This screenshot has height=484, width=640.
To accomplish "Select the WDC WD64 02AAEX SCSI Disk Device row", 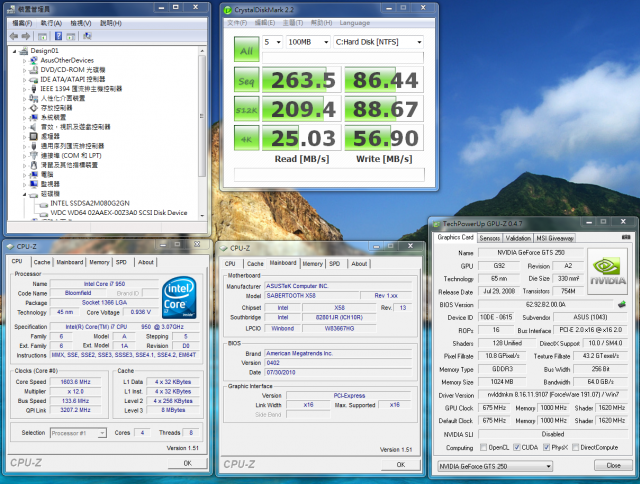I will (119, 213).
